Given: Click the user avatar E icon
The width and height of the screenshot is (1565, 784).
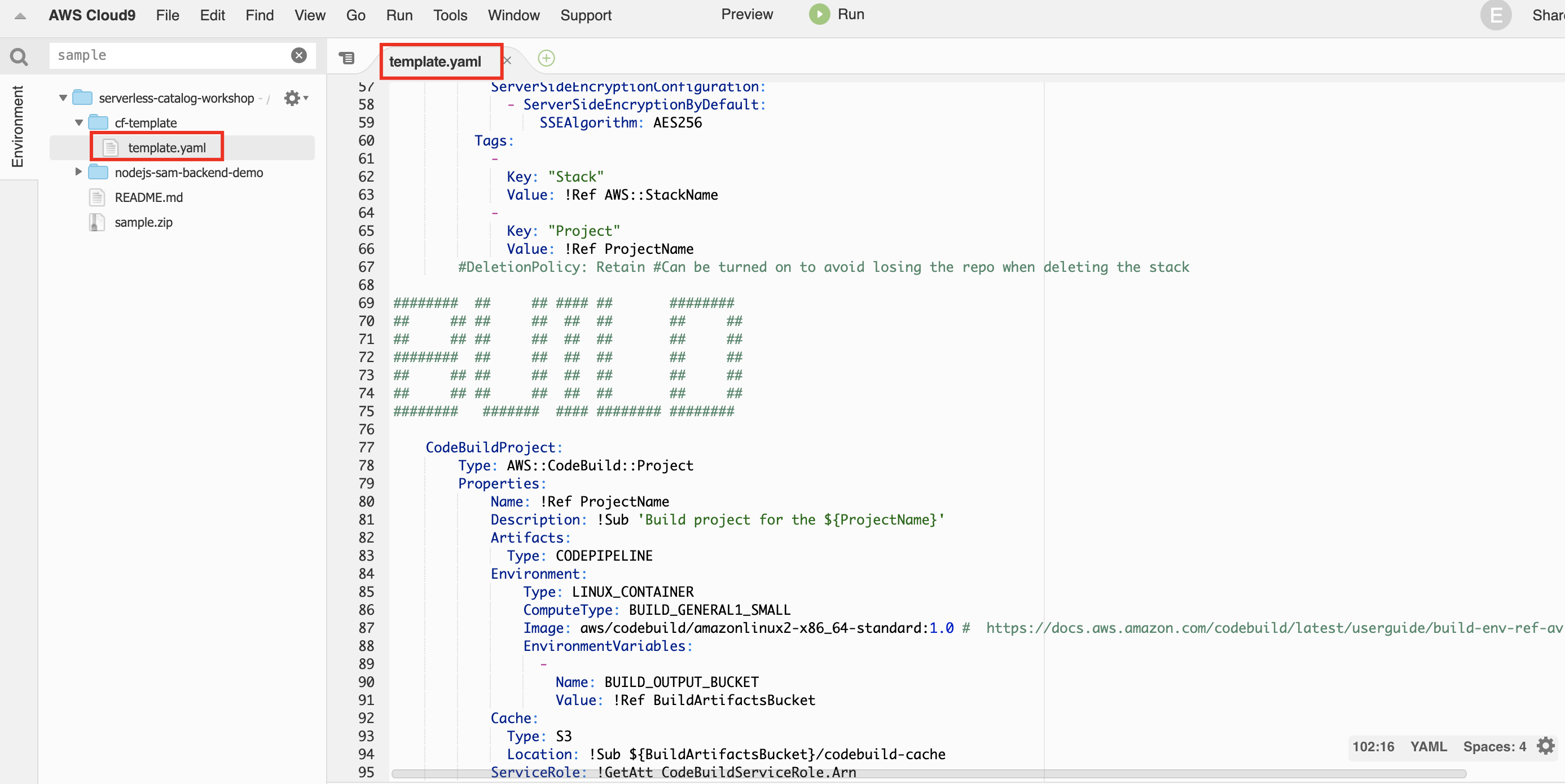Looking at the screenshot, I should (x=1495, y=15).
